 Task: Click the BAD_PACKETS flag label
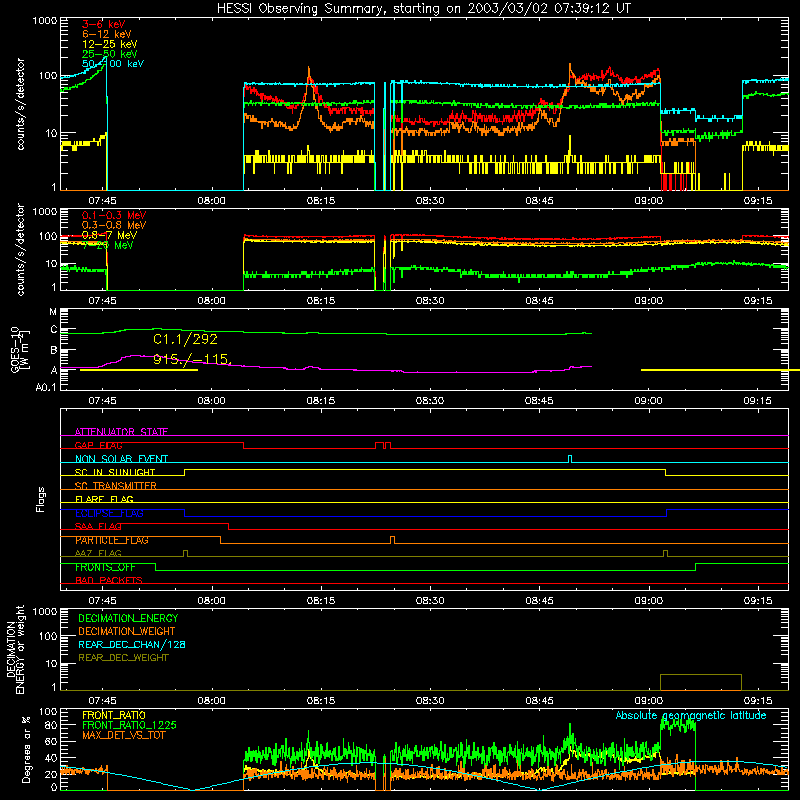coord(109,580)
